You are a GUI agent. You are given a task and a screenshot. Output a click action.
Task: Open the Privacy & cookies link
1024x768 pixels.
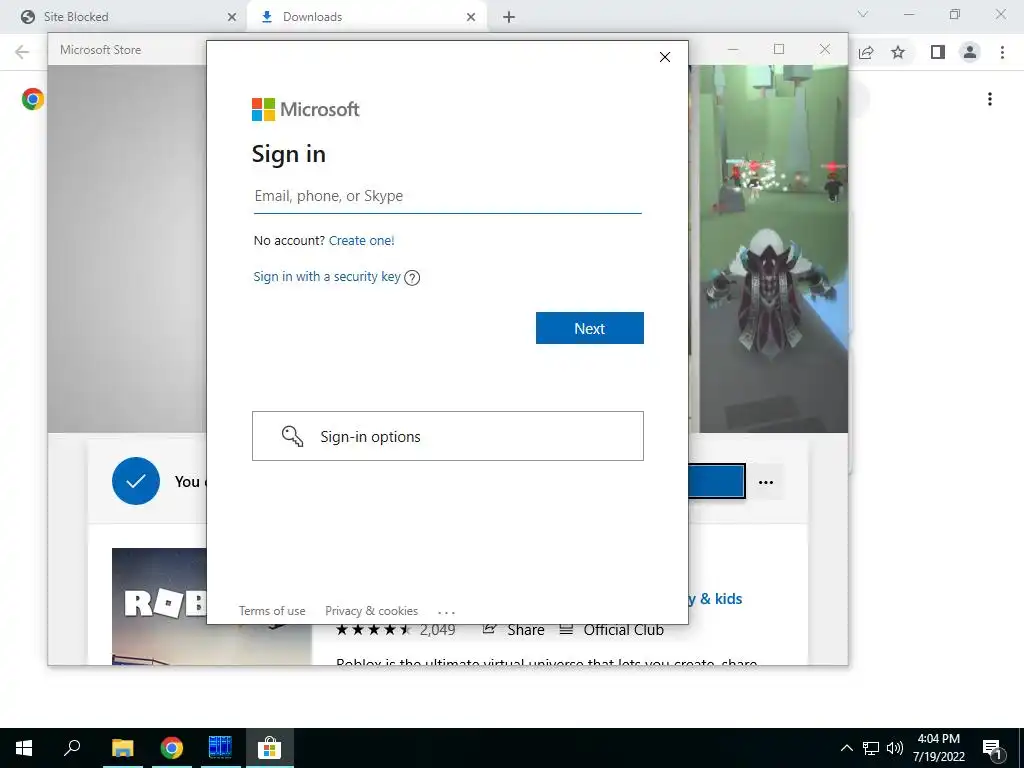pyautogui.click(x=371, y=611)
